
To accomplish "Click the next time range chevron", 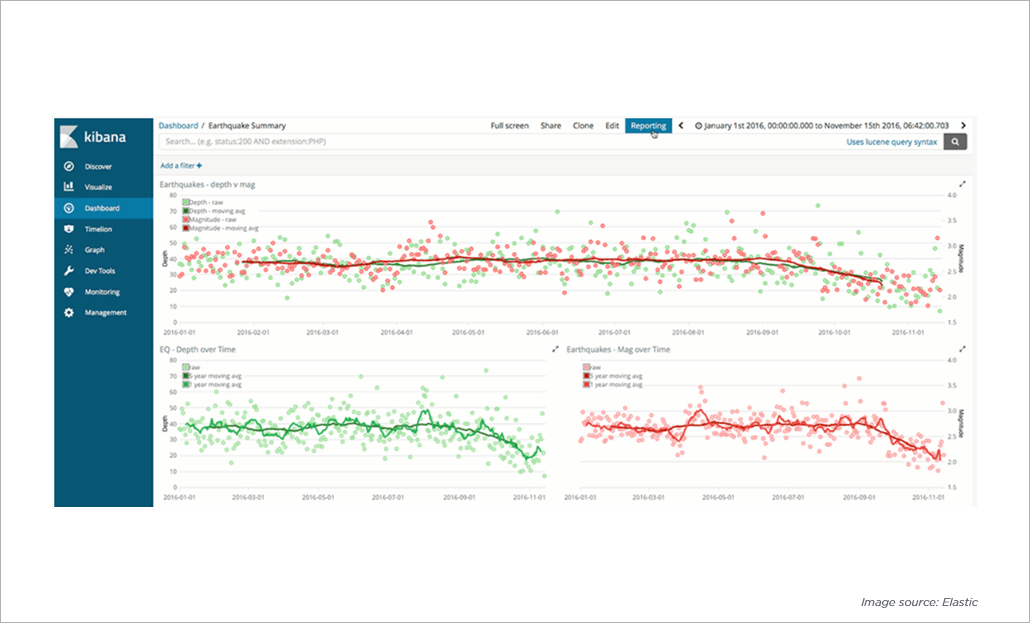I will tap(962, 125).
